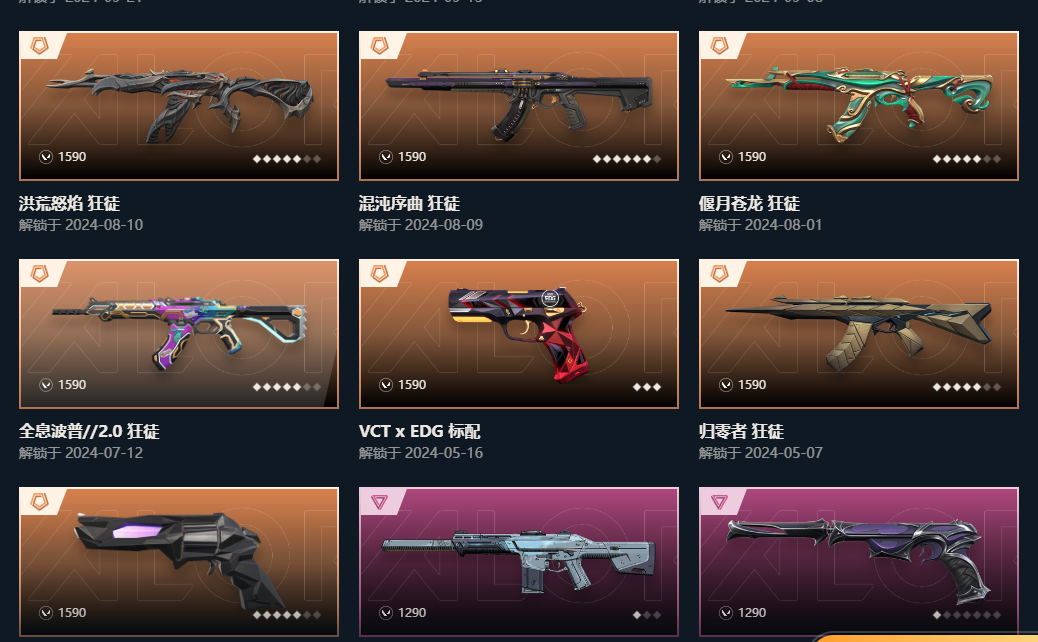
Task: Open the 洪荒怒焰 狂徒 skin card
Action: pyautogui.click(x=179, y=106)
